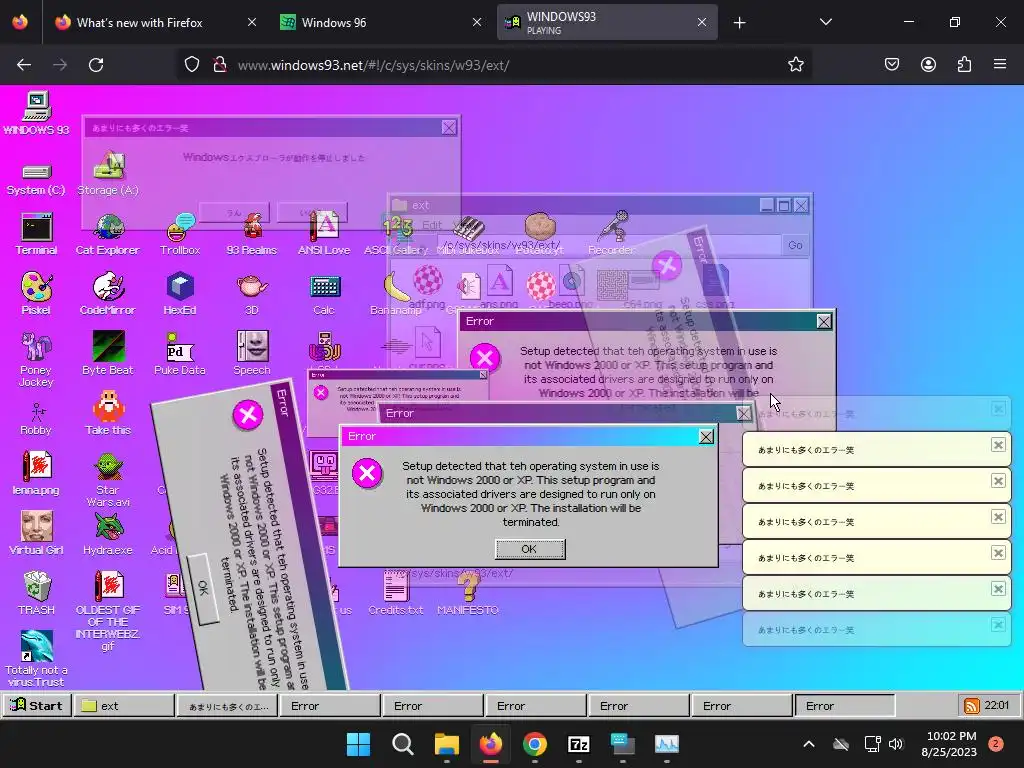Select the ext taskbar item
The image size is (1024, 768).
[124, 705]
